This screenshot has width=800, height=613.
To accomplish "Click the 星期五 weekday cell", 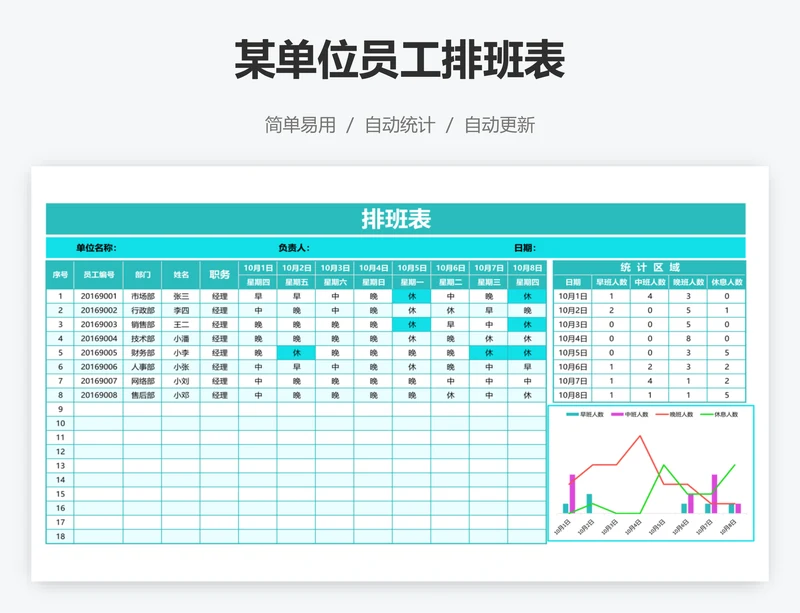I will [x=296, y=282].
